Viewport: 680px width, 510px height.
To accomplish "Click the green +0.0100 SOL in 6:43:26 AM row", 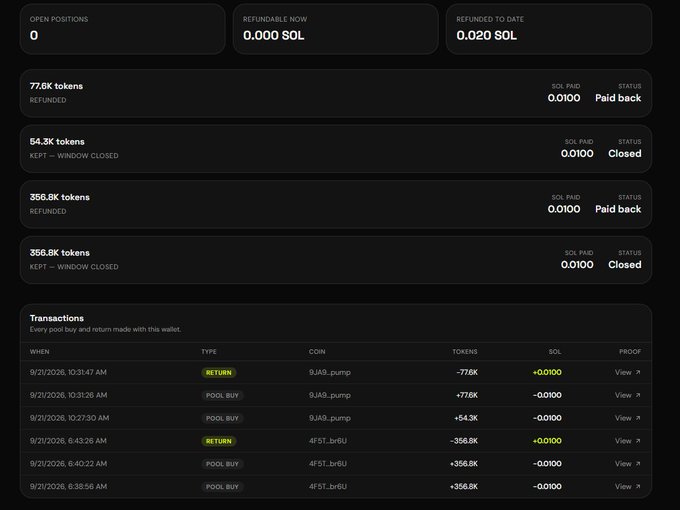I will pyautogui.click(x=547, y=441).
